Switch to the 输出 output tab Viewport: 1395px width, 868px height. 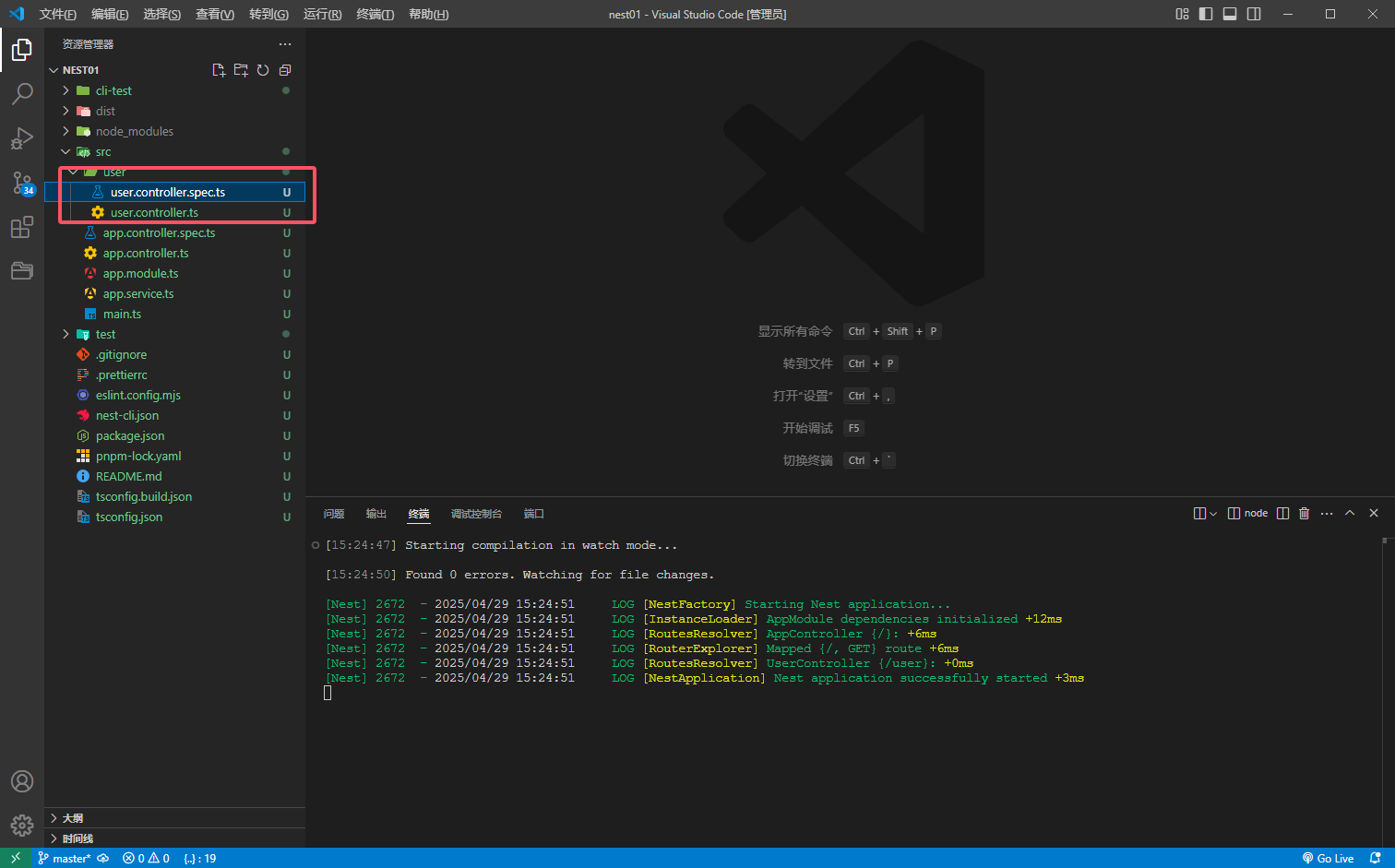(x=376, y=514)
